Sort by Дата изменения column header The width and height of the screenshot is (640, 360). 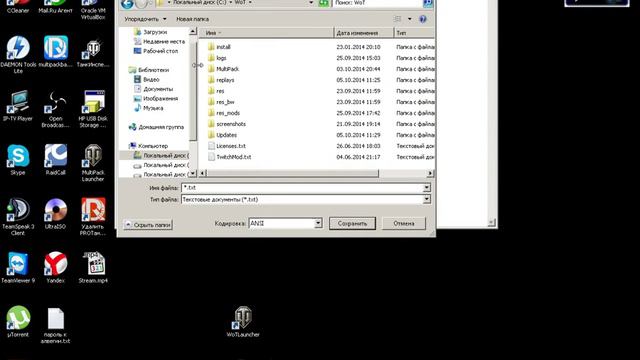point(364,33)
